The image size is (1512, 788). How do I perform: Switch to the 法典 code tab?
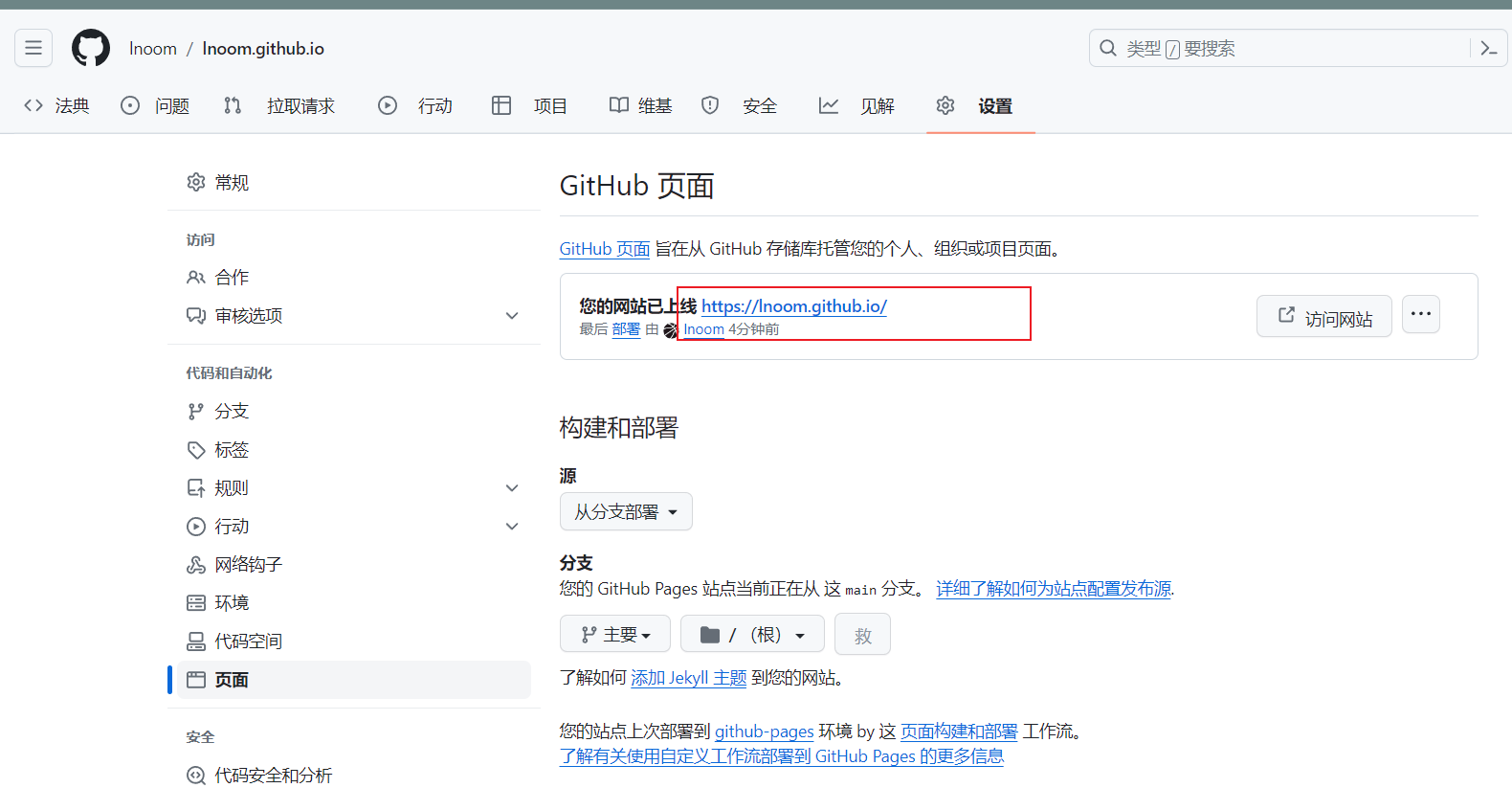(56, 105)
